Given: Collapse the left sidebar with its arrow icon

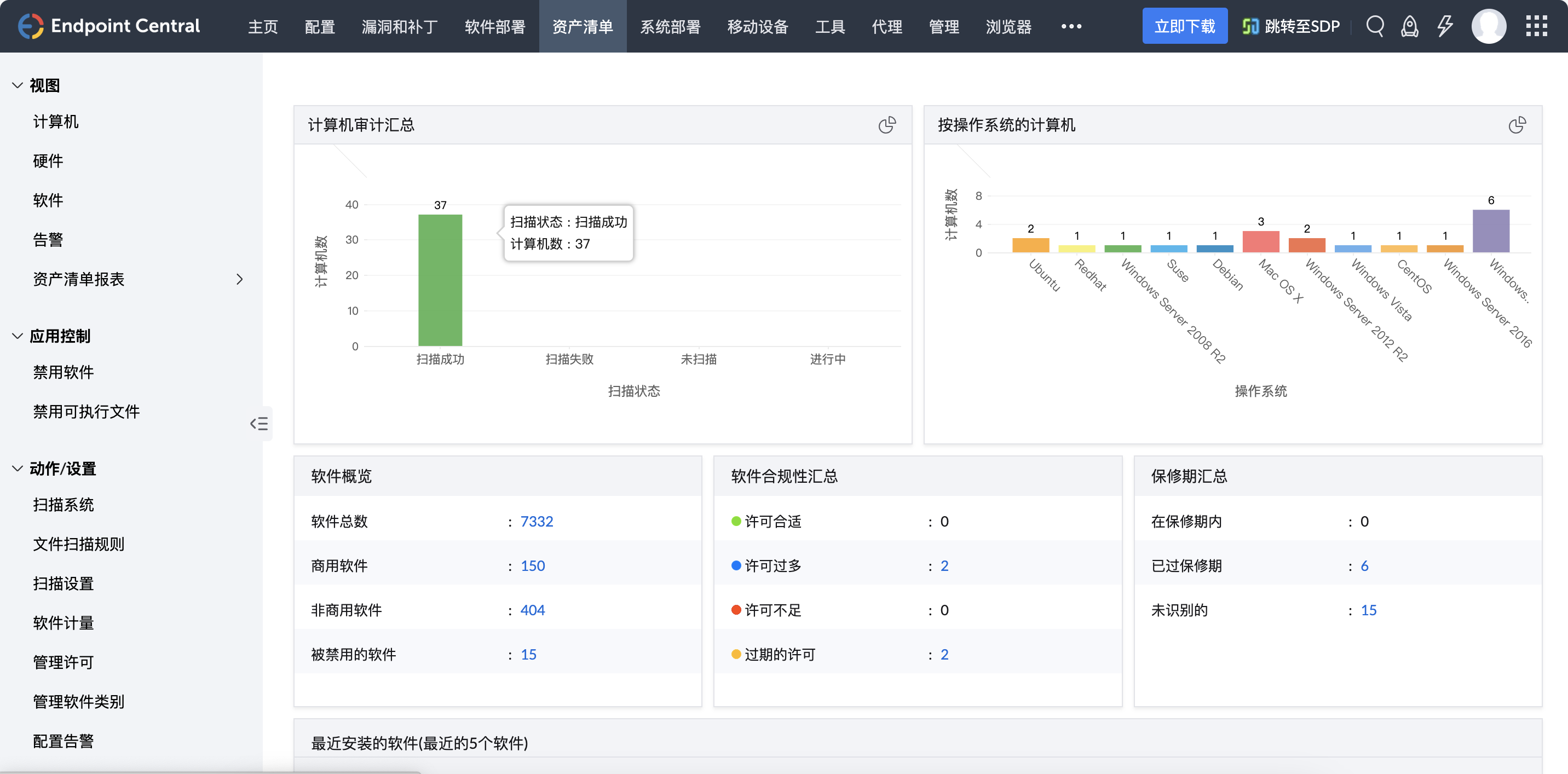Looking at the screenshot, I should tap(260, 424).
